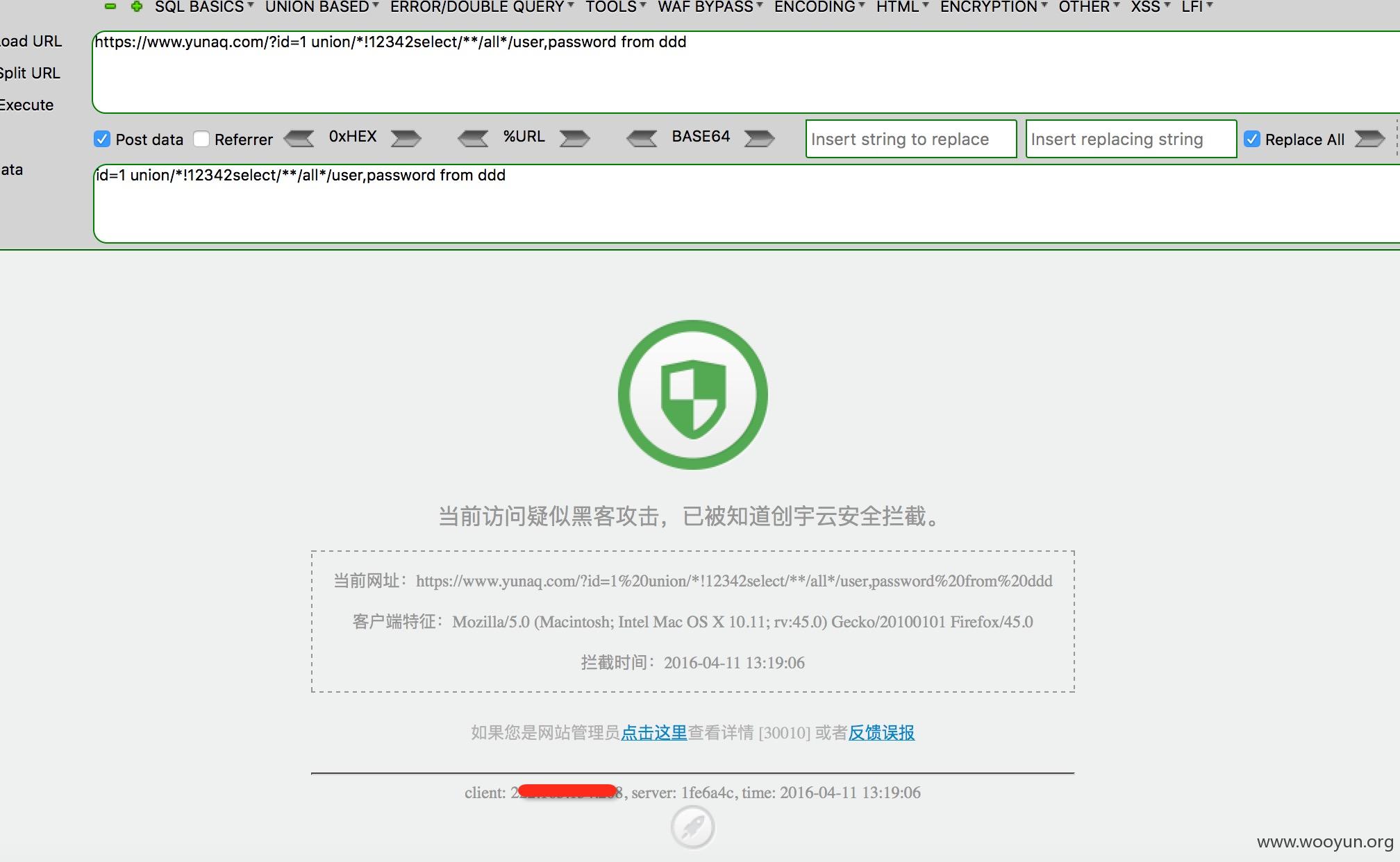The width and height of the screenshot is (1400, 862).
Task: Click the server: 1fe6a4c text
Action: [x=683, y=793]
